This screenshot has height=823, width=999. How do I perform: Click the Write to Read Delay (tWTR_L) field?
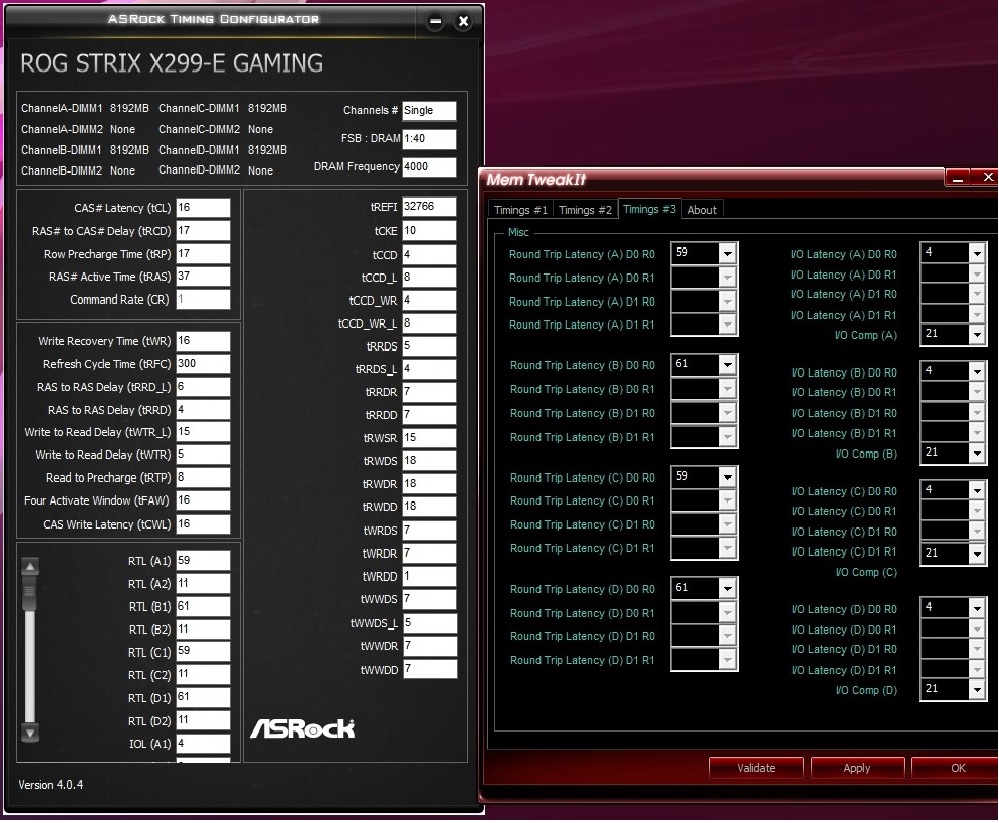tap(203, 432)
